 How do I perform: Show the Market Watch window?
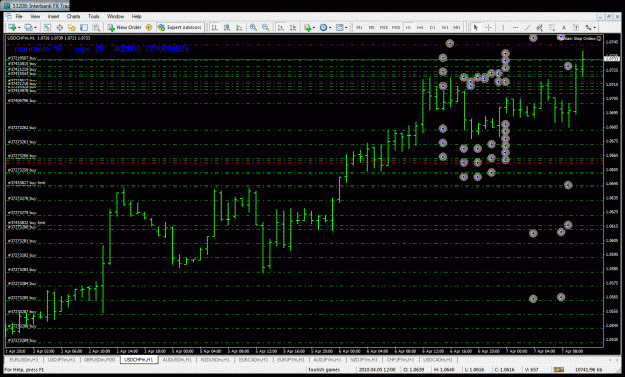[47, 27]
